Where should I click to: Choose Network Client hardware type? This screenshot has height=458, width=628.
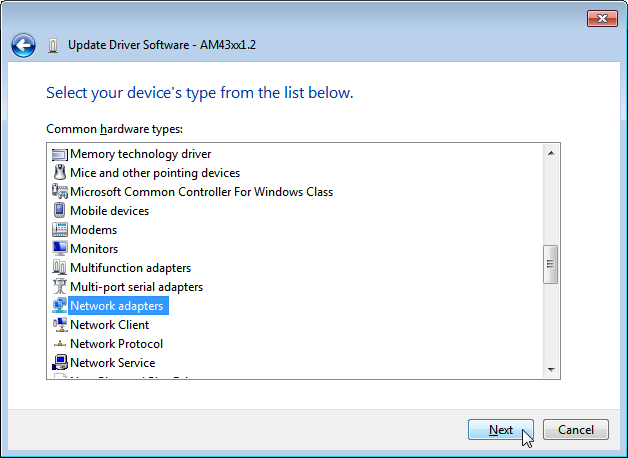109,325
